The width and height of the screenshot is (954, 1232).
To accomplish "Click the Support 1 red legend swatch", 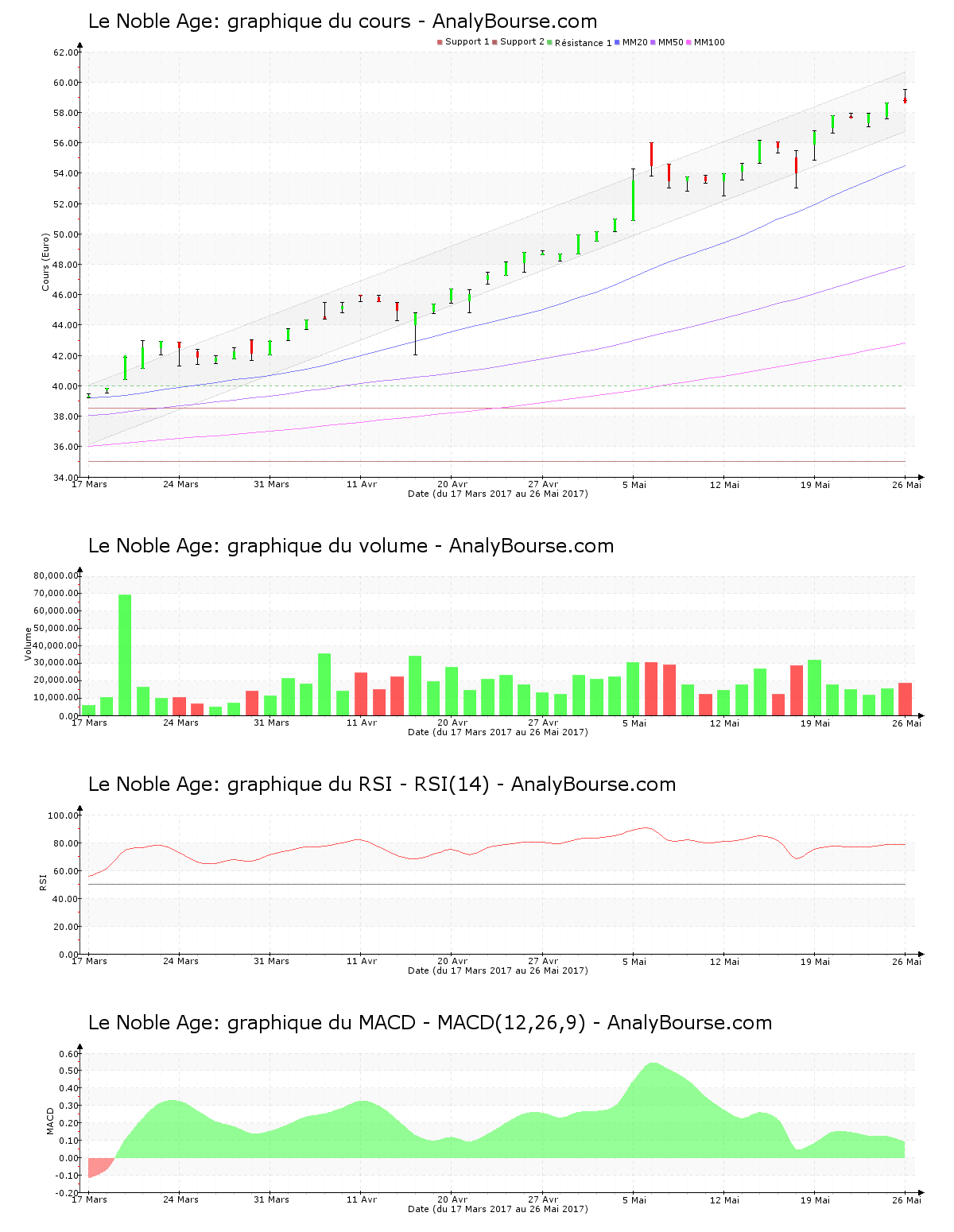I will pyautogui.click(x=440, y=42).
